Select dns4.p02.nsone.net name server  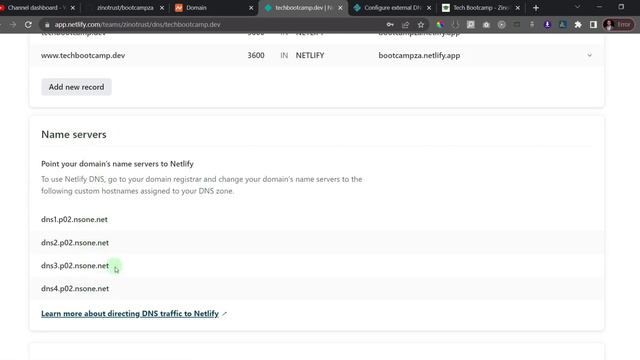pos(75,289)
